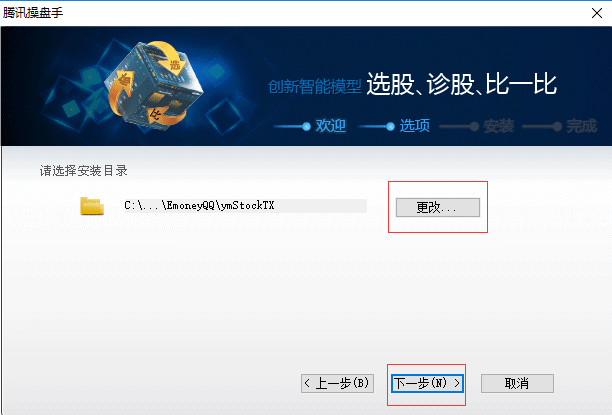This screenshot has height=415, width=612.
Task: Cancel installation with 取消 button
Action: pyautogui.click(x=517, y=383)
